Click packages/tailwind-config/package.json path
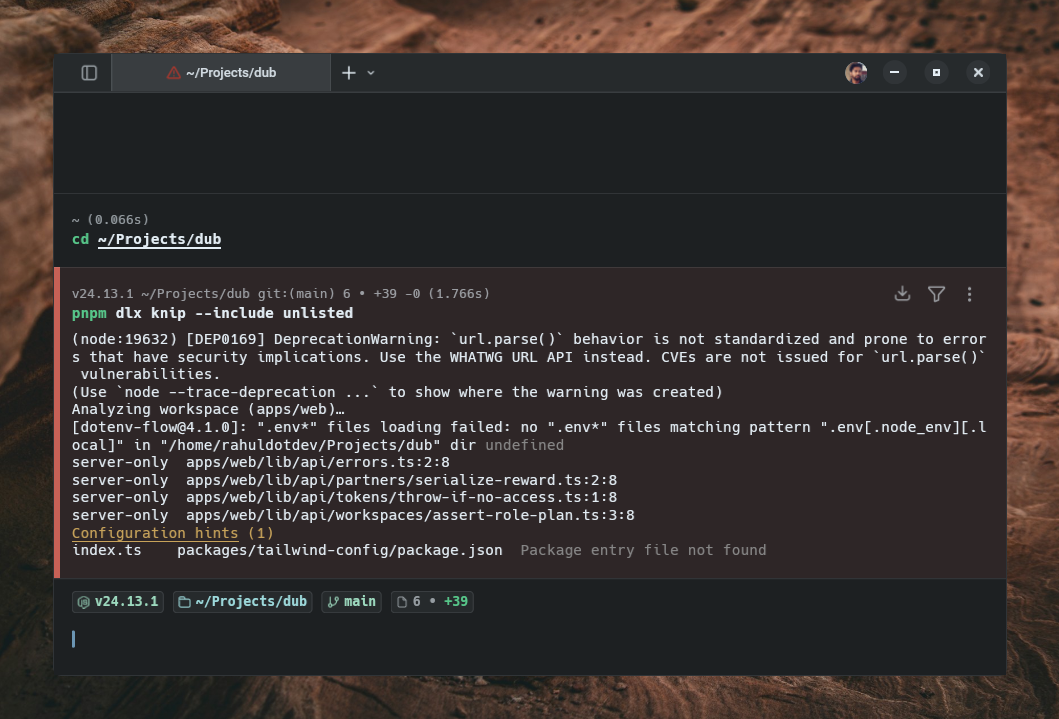Viewport: 1059px width, 719px height. (x=340, y=550)
